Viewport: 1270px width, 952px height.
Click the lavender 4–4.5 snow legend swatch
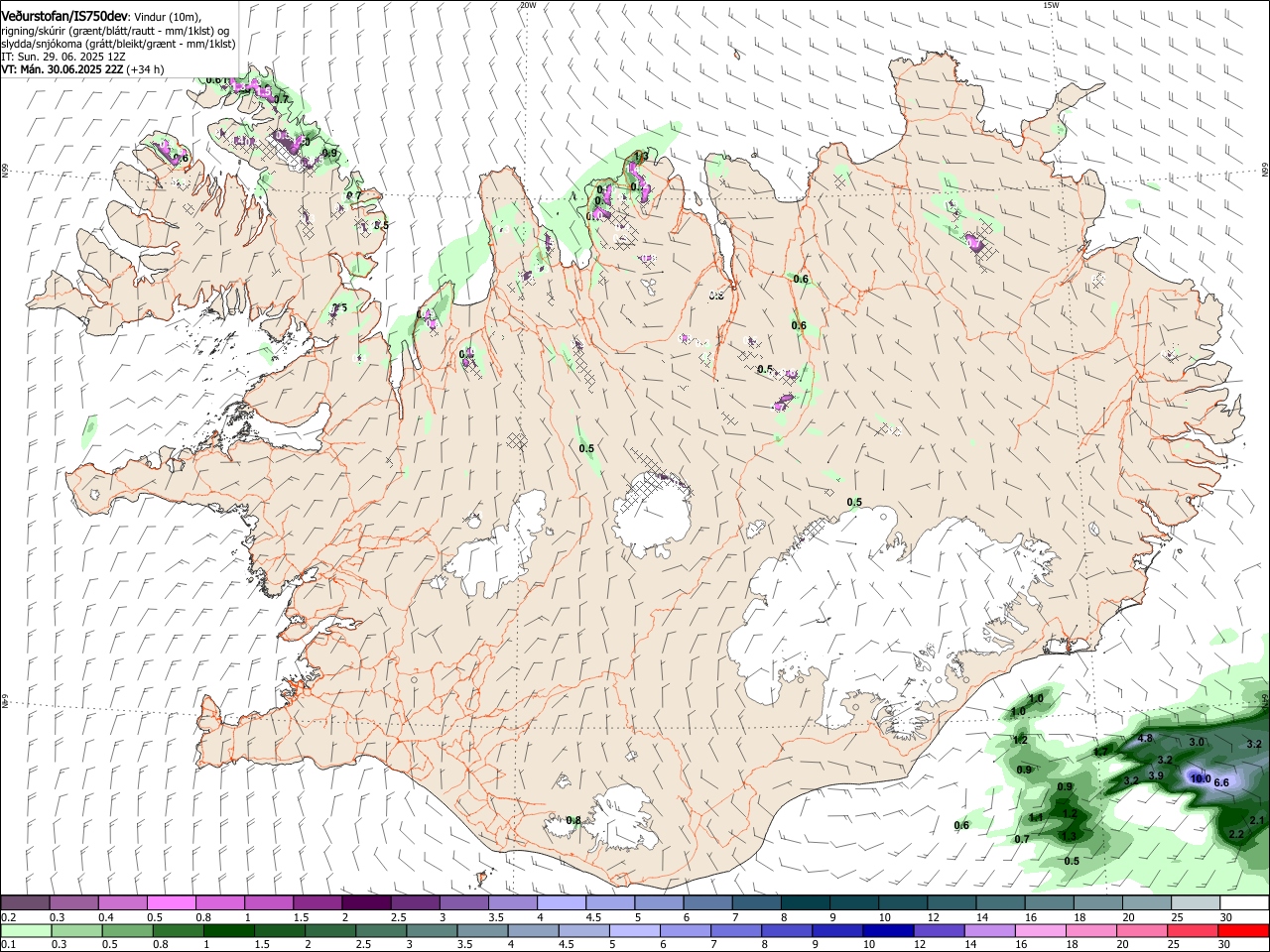562,902
